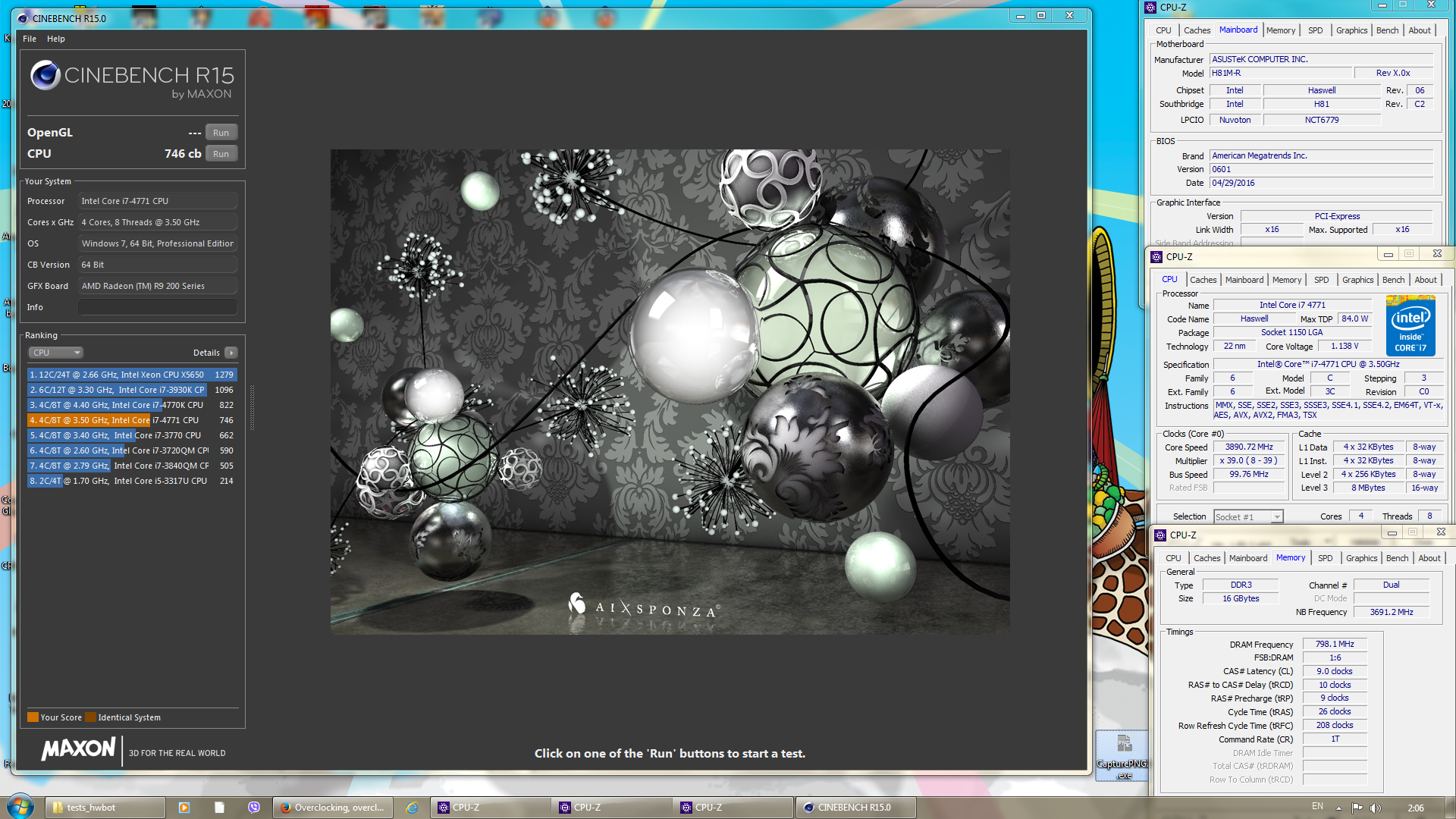The height and width of the screenshot is (819, 1456).
Task: Switch to Caches tab in top CPU-Z window
Action: 1197,30
